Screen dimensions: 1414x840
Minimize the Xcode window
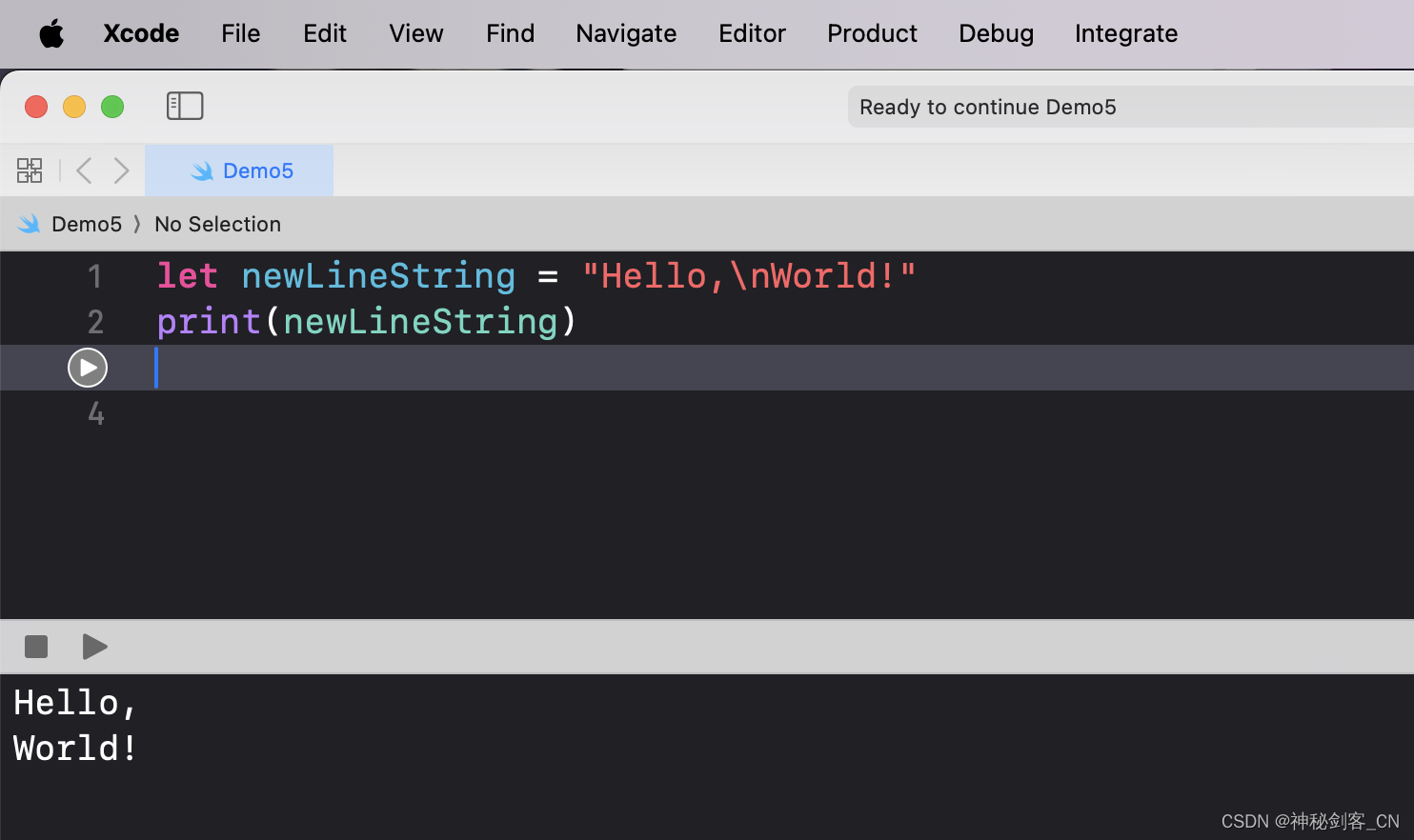pos(74,107)
